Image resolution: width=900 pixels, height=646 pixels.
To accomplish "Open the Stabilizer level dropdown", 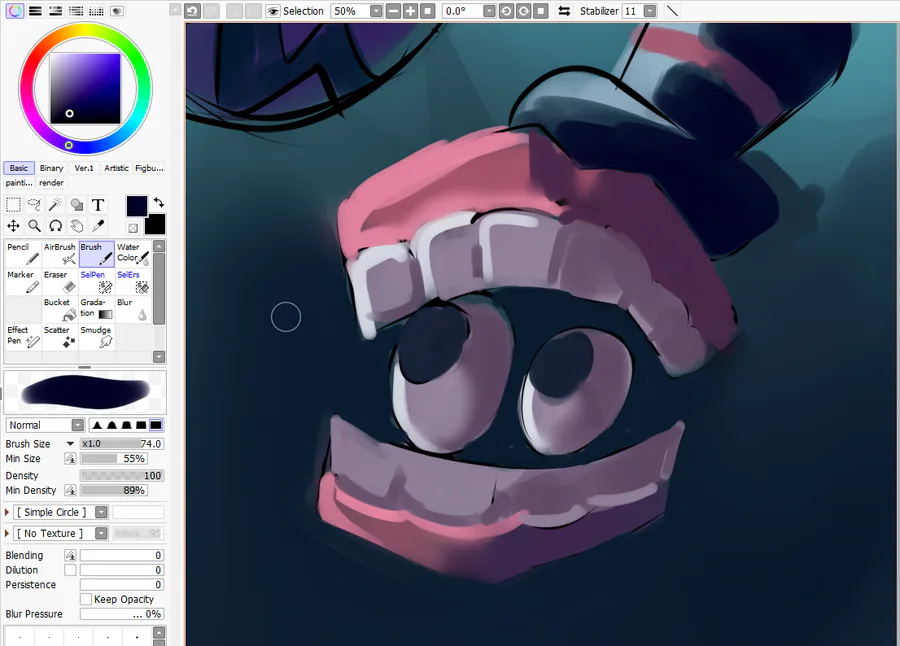I will tap(650, 11).
